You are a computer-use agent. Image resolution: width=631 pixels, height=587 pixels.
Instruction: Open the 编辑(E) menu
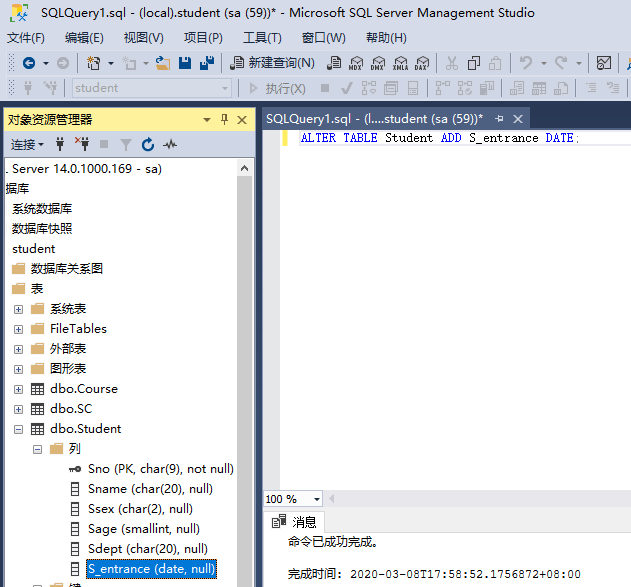pos(84,38)
